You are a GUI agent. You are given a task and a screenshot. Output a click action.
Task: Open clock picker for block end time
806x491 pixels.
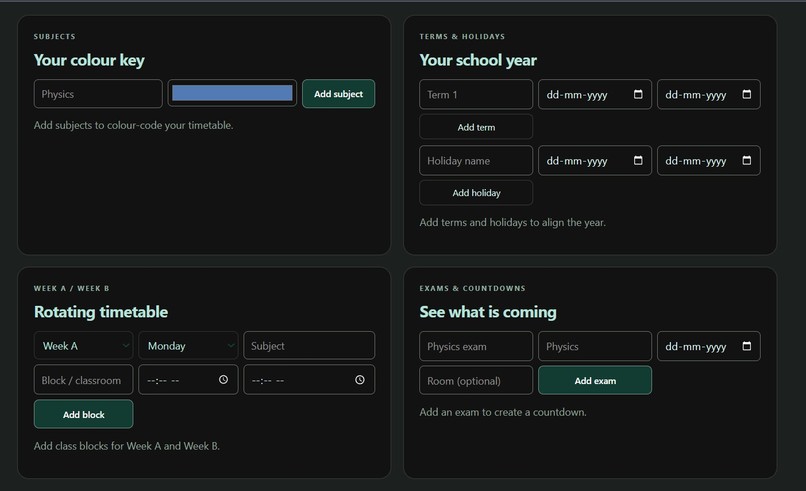point(360,379)
